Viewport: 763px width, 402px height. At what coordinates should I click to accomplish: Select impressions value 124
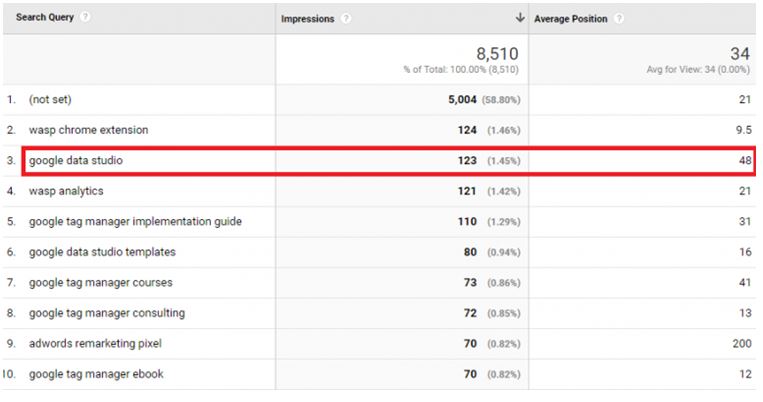click(x=467, y=130)
